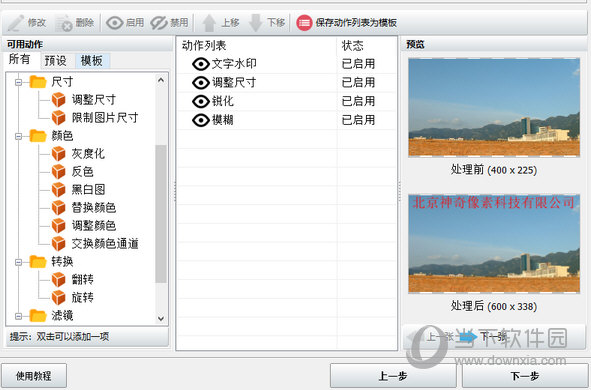Collapse the 滤镜 tree node

(18, 316)
